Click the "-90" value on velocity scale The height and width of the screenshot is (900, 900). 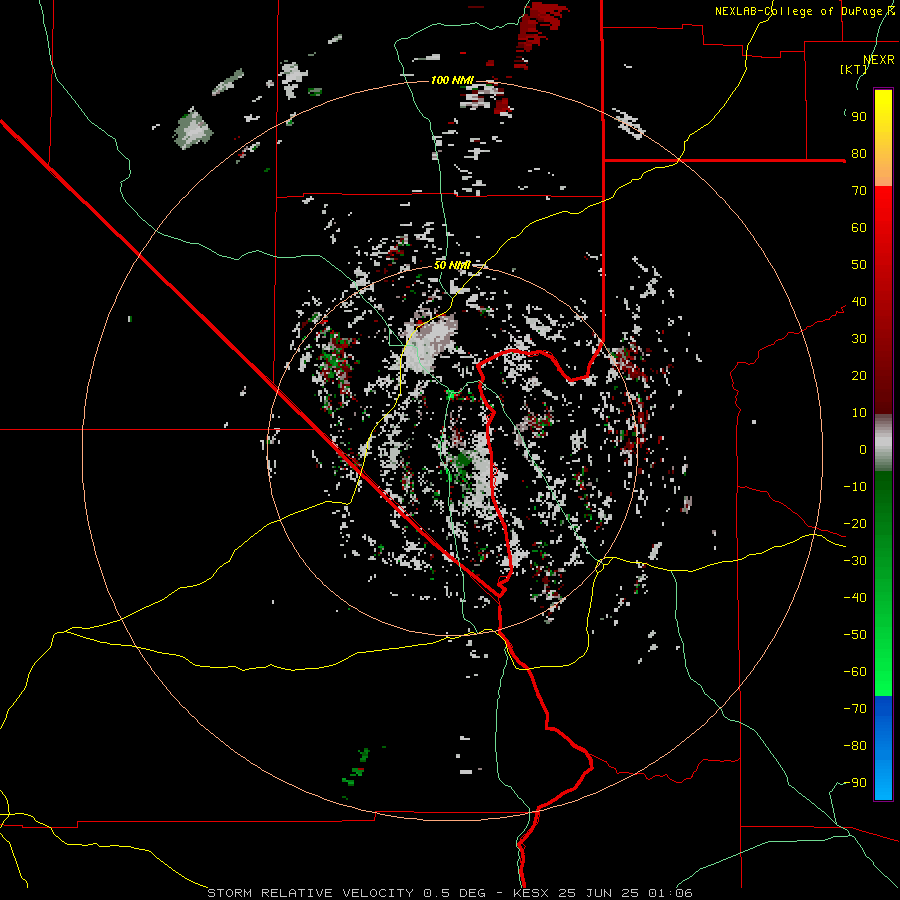pyautogui.click(x=855, y=783)
